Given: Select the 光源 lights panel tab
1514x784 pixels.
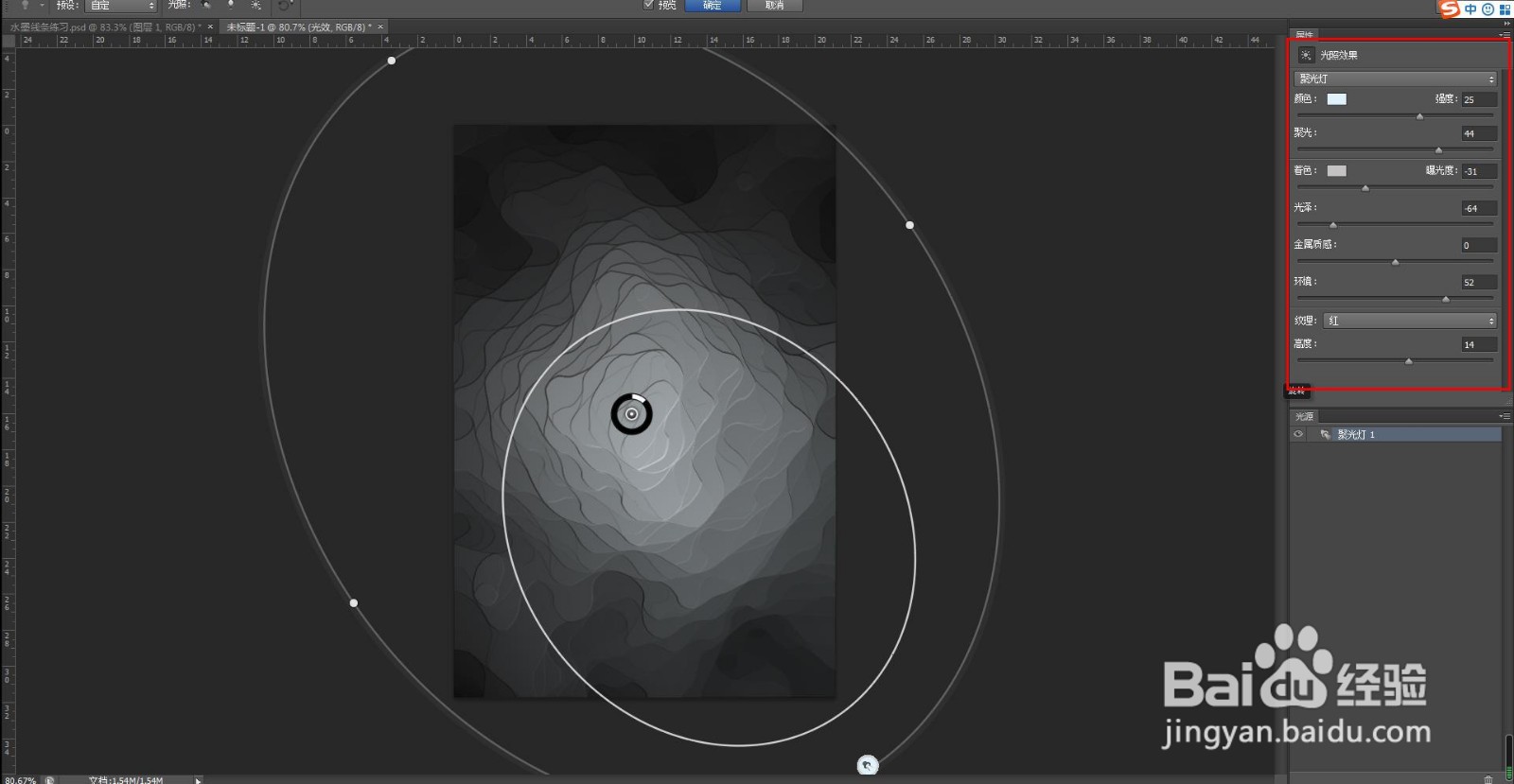Looking at the screenshot, I should pyautogui.click(x=1305, y=416).
